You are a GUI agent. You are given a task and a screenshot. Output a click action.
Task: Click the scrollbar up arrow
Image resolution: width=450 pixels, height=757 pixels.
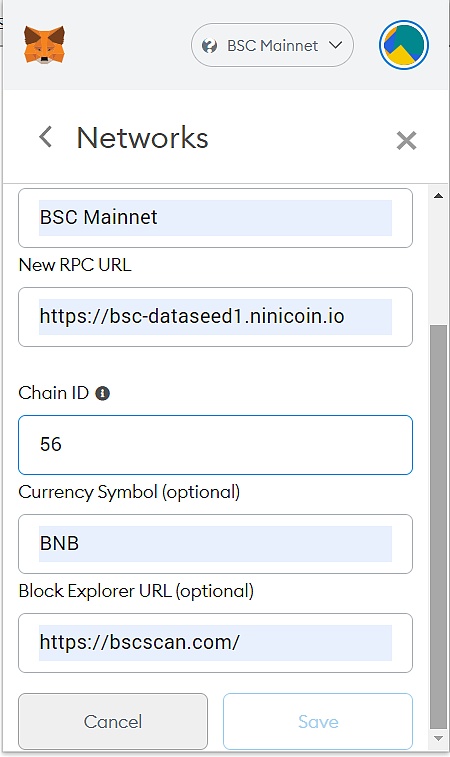pos(438,196)
